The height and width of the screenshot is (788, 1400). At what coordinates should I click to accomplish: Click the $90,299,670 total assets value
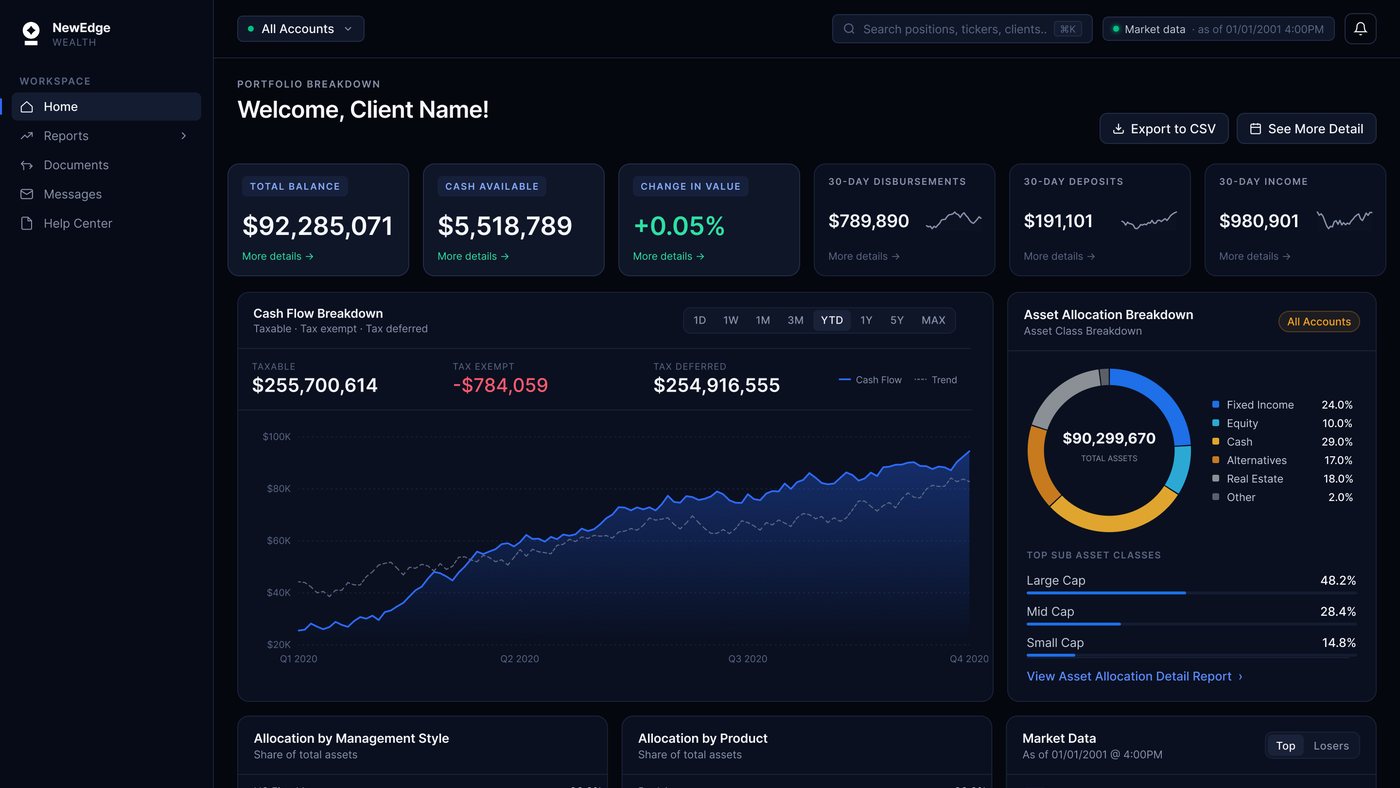(x=1109, y=438)
